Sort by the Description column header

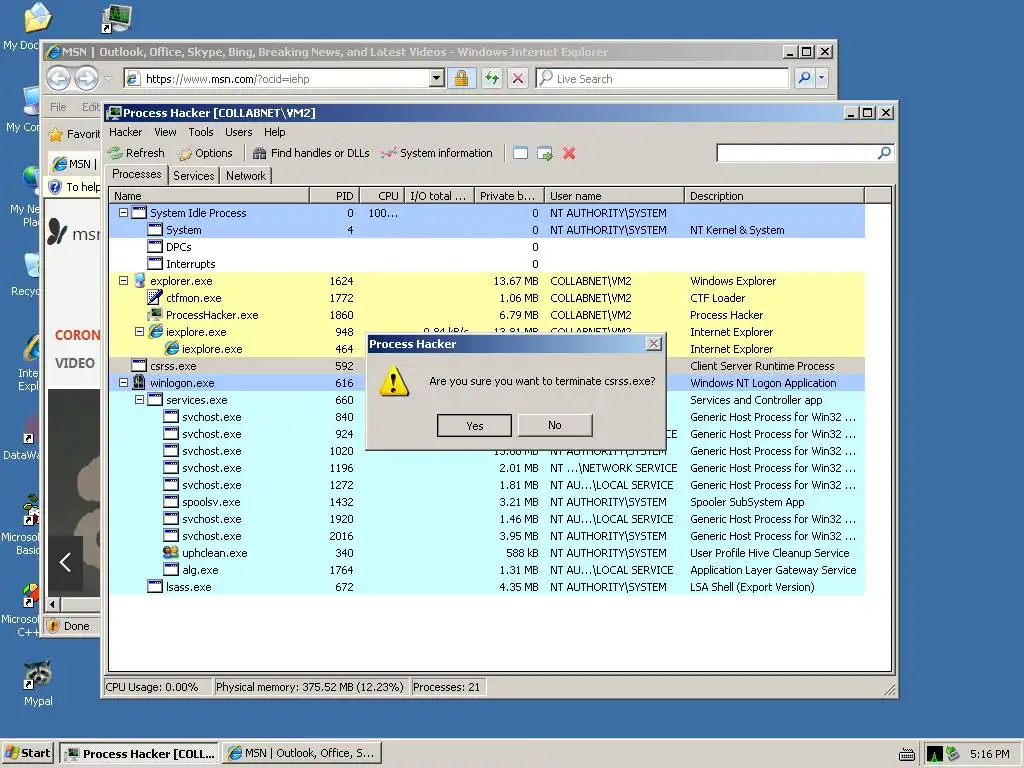coord(775,196)
